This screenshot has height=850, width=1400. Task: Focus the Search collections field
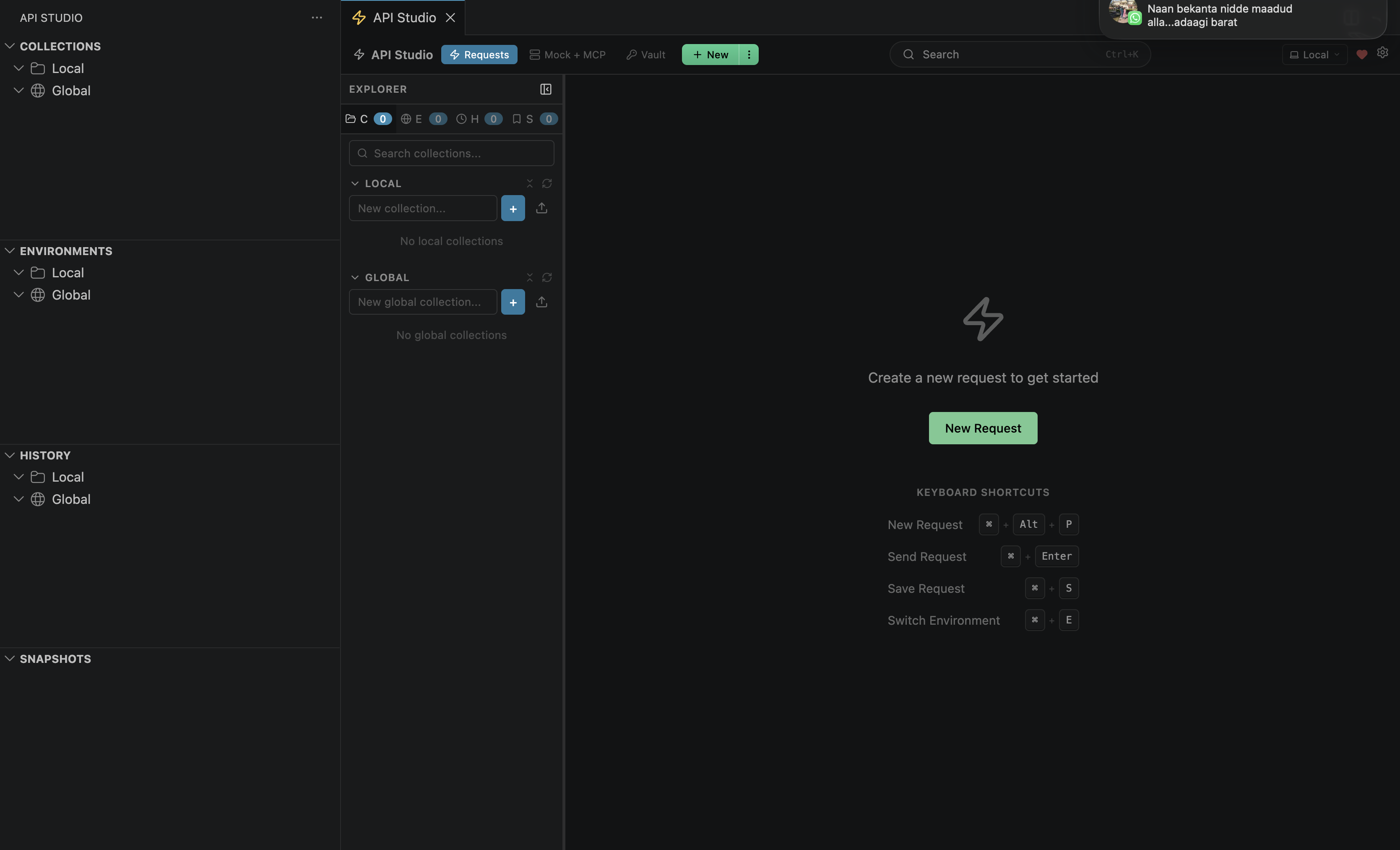(452, 154)
